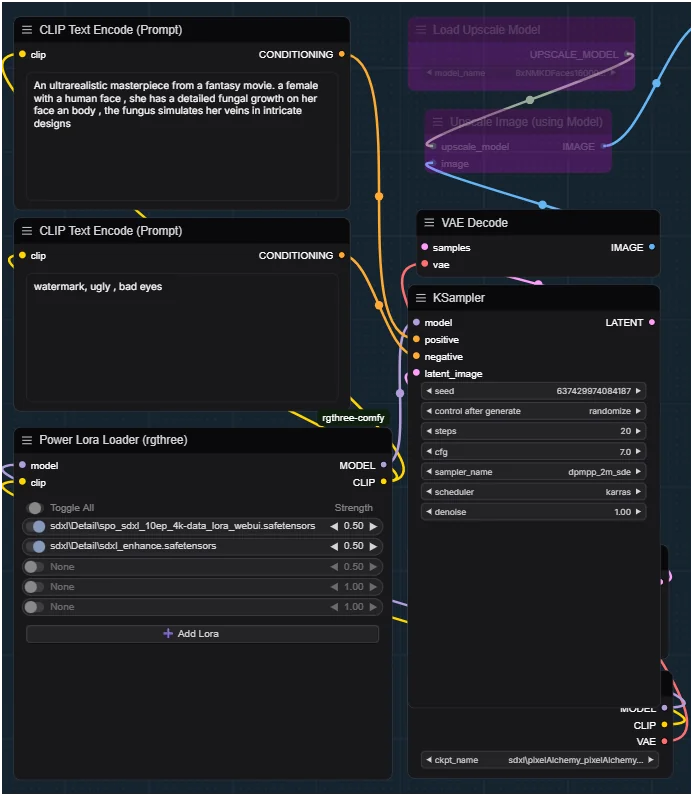Click hamburger icon on Power Lora Loader node
This screenshot has width=693, height=796.
coord(27,440)
